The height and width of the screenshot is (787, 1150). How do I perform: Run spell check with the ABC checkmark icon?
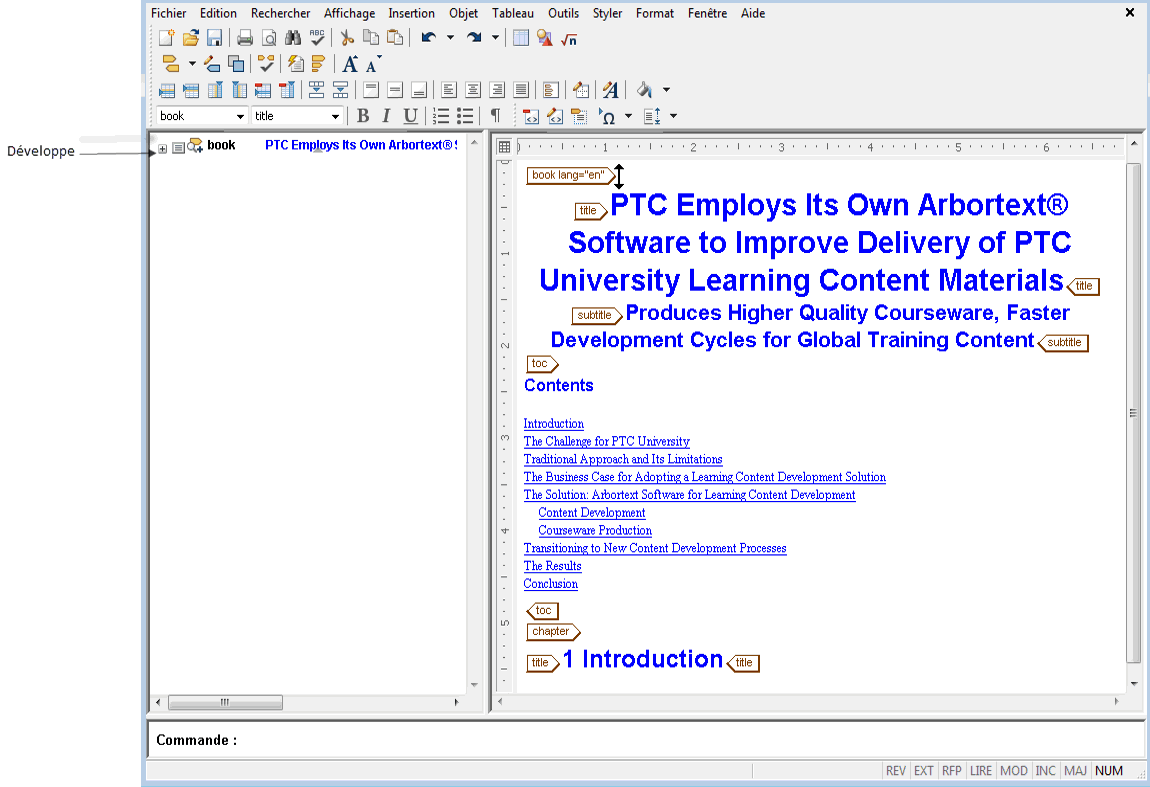click(x=317, y=37)
